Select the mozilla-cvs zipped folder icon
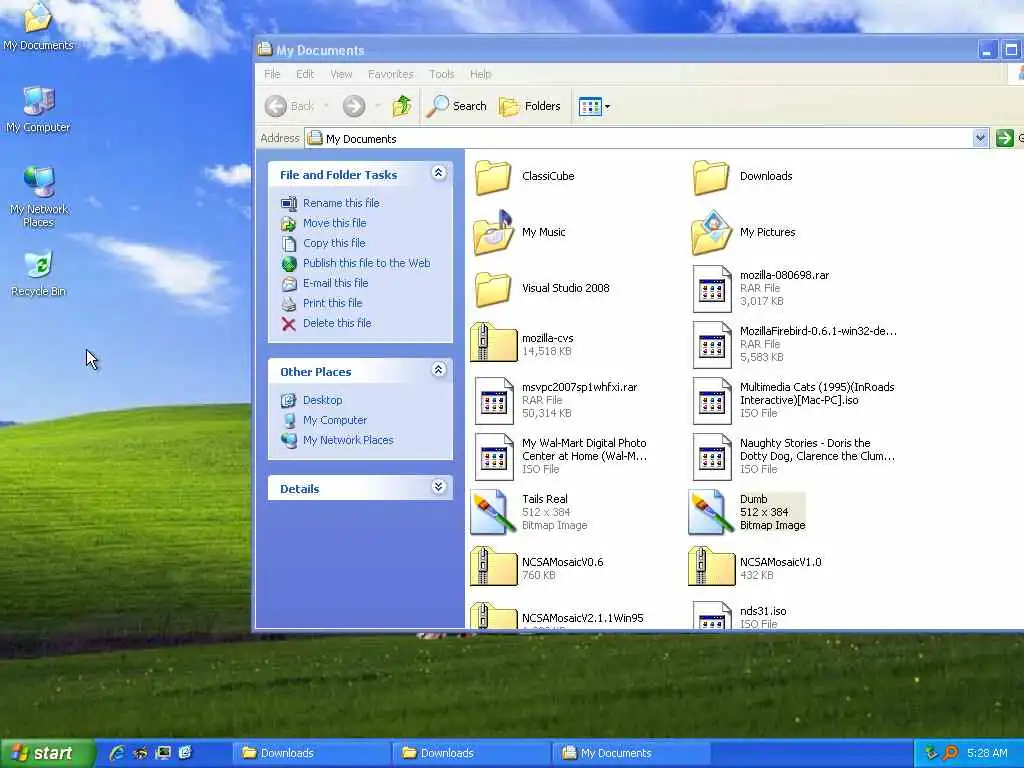Image resolution: width=1024 pixels, height=768 pixels. coord(494,342)
